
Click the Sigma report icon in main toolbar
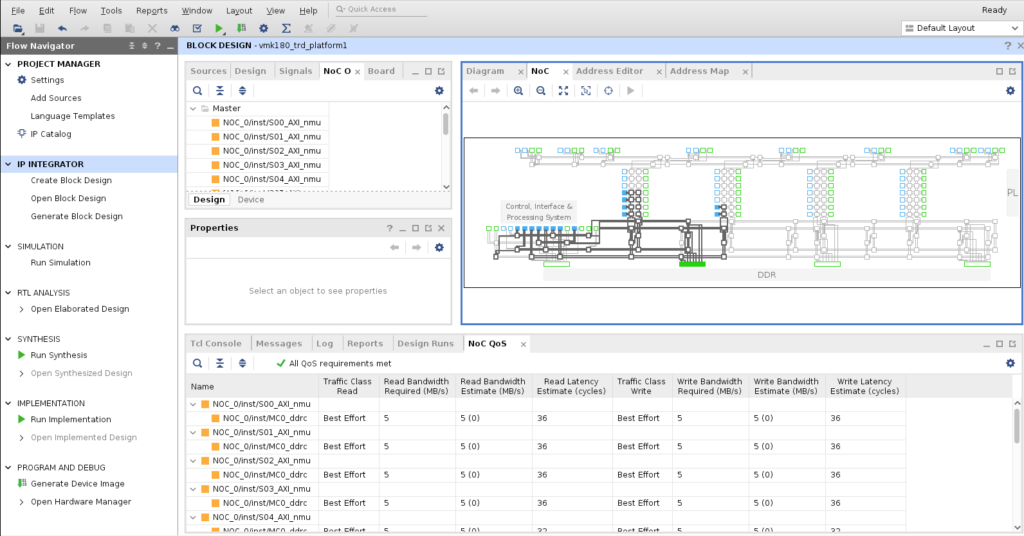point(287,28)
